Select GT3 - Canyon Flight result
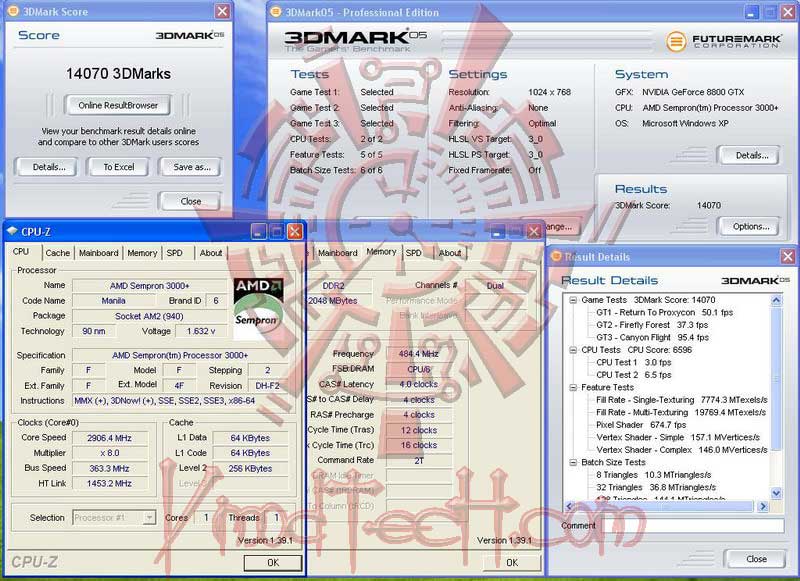Image resolution: width=800 pixels, height=581 pixels. (x=652, y=337)
